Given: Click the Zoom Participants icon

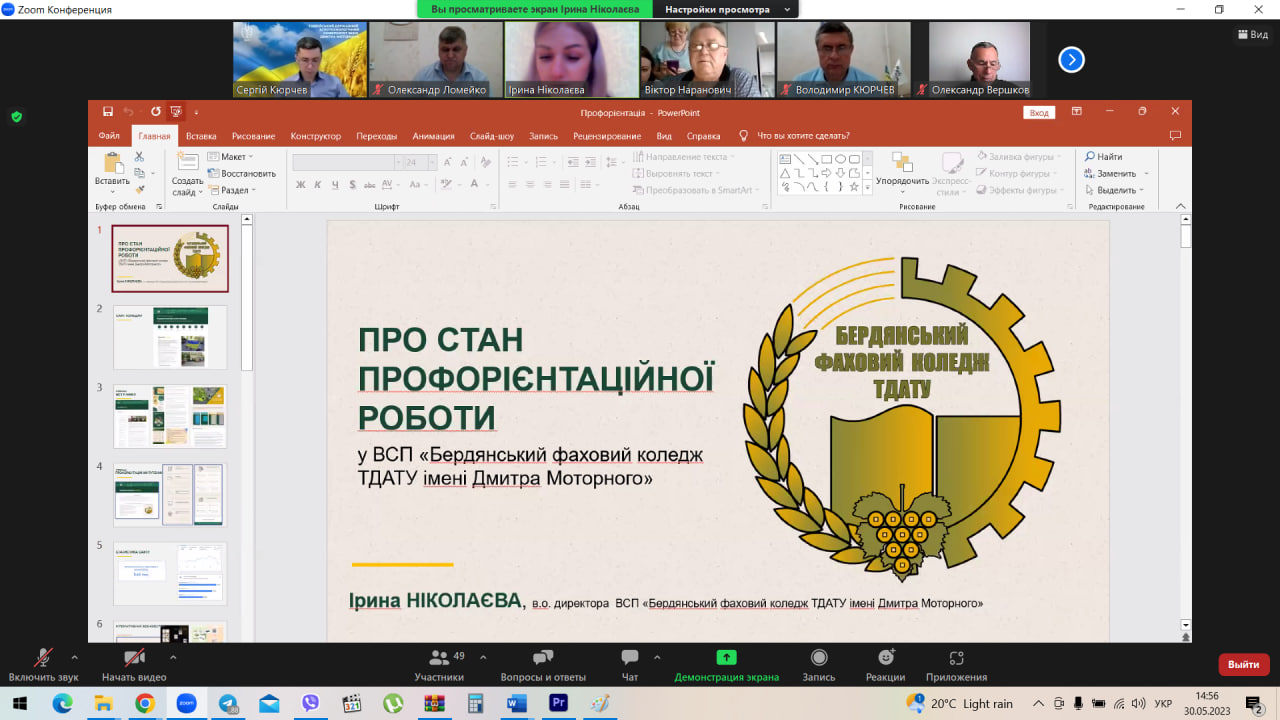Looking at the screenshot, I should [439, 658].
